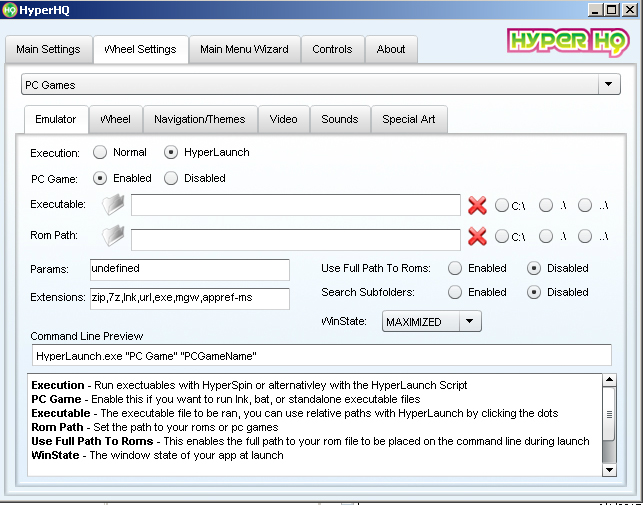Click help panel scroll down arrow
643x505 pixels.
(x=609, y=470)
